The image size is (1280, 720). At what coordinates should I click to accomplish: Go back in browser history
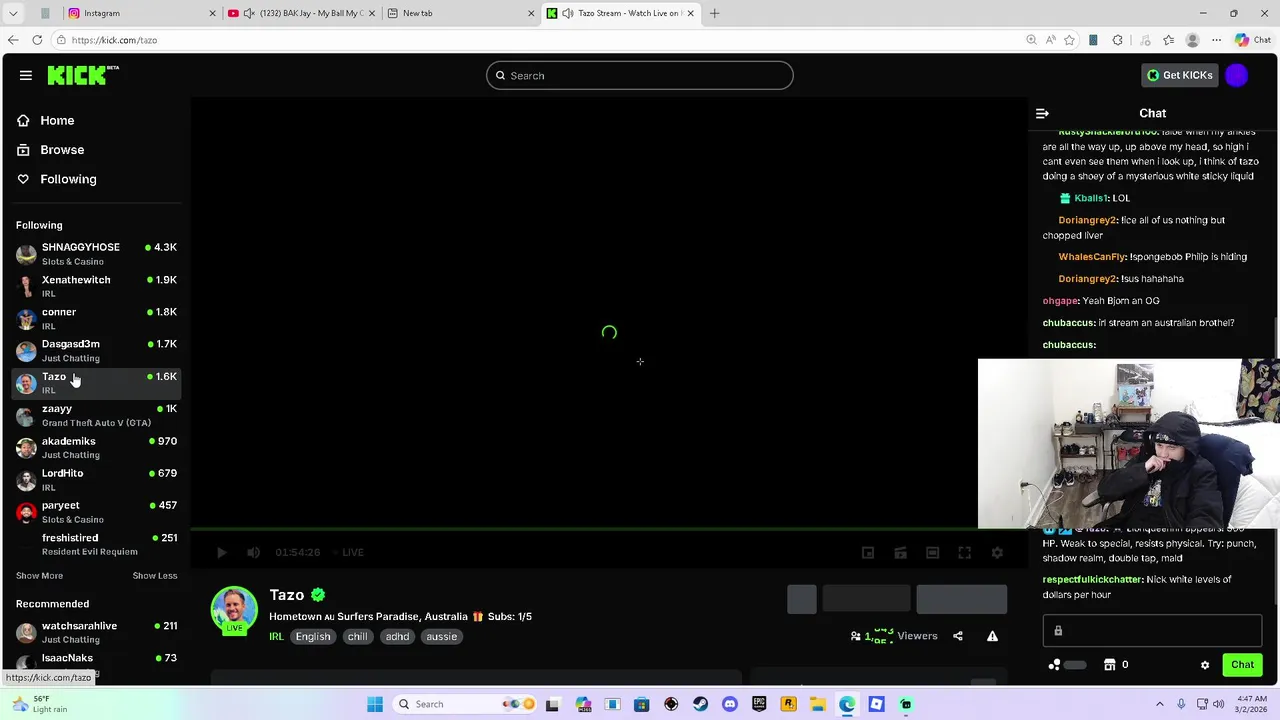pyautogui.click(x=12, y=40)
